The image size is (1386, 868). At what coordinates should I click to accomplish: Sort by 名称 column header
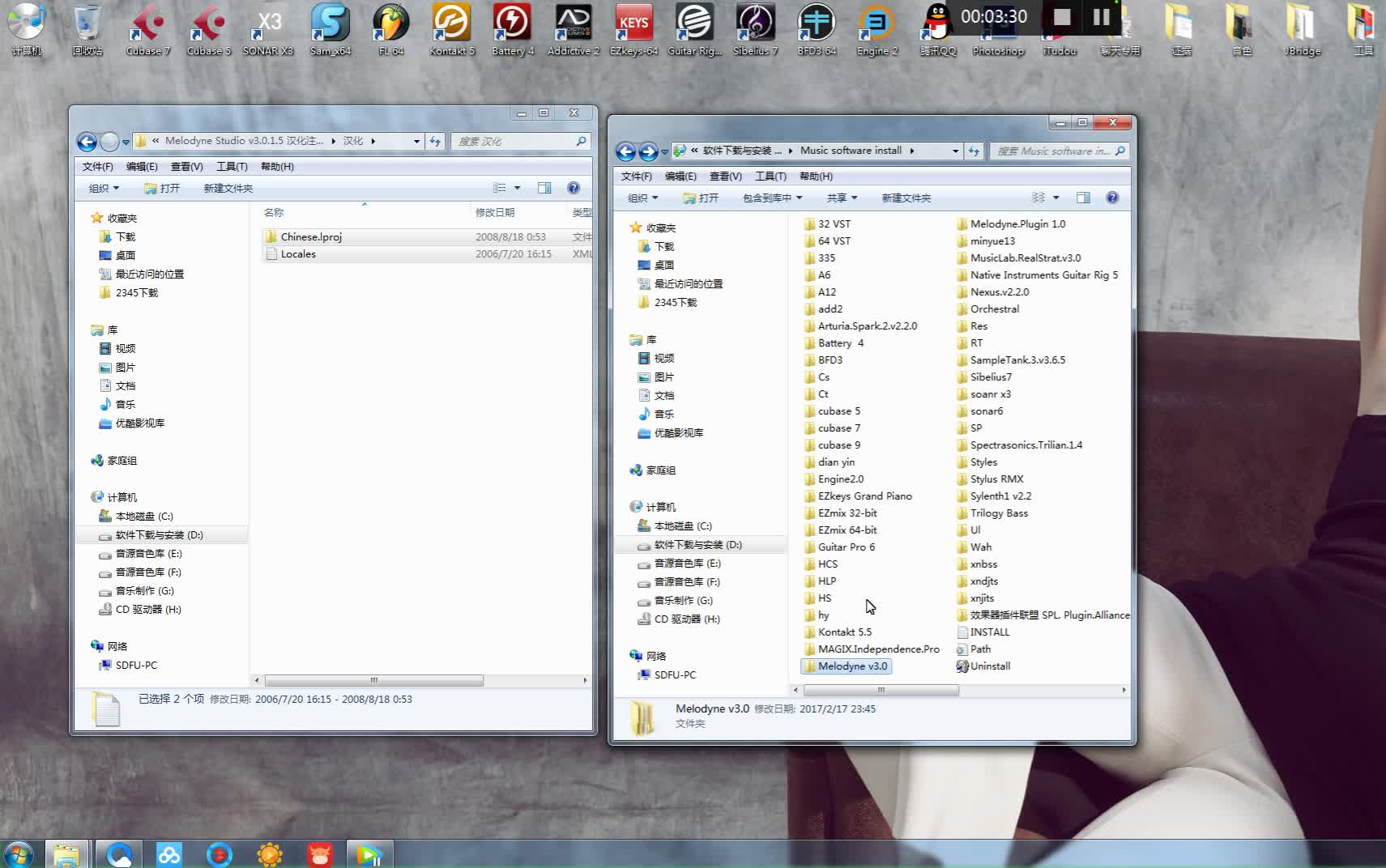365,212
